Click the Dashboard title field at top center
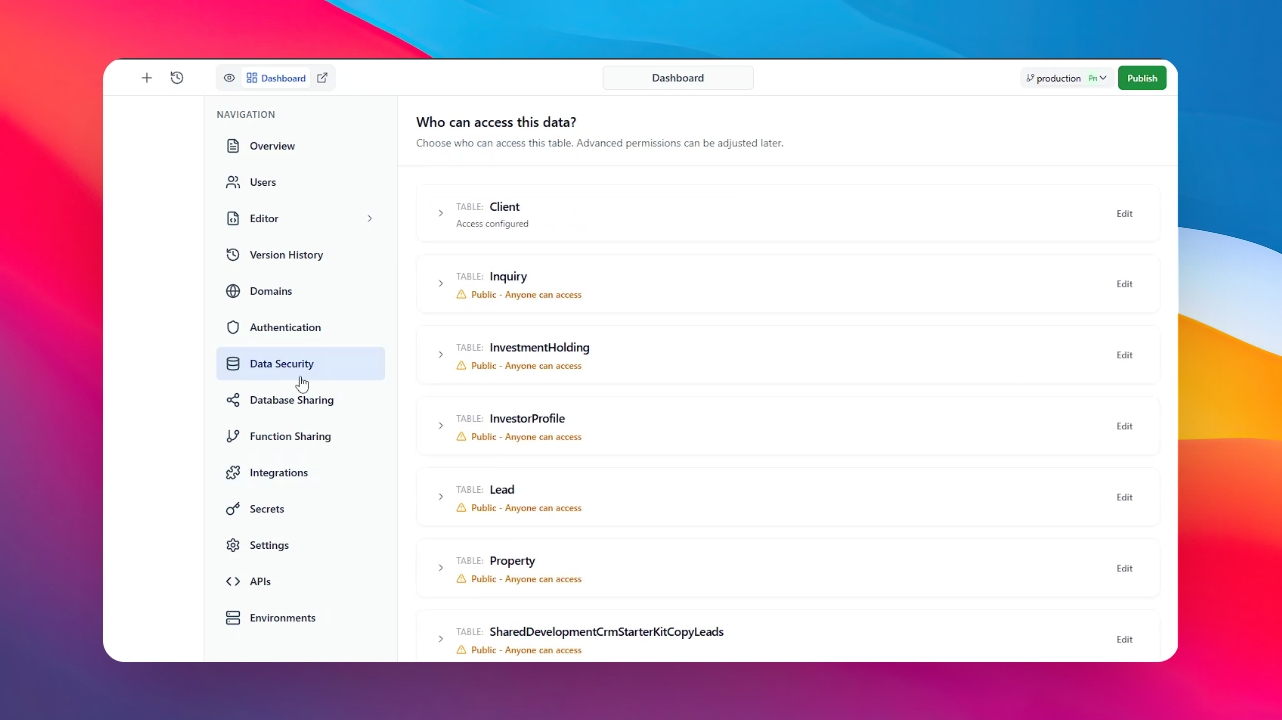Viewport: 1282px width, 720px height. [678, 78]
